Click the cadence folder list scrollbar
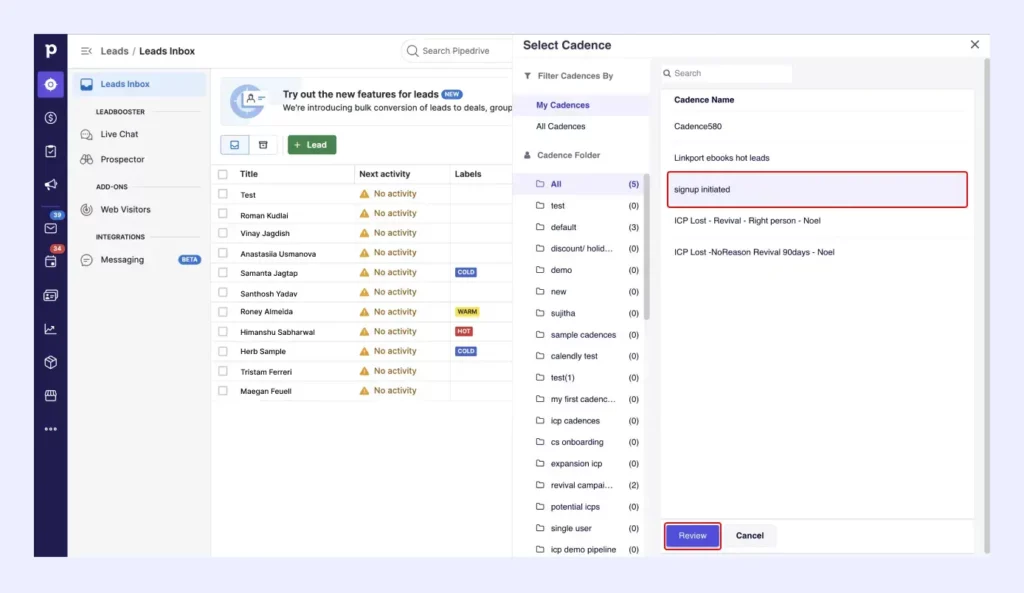 pyautogui.click(x=647, y=247)
